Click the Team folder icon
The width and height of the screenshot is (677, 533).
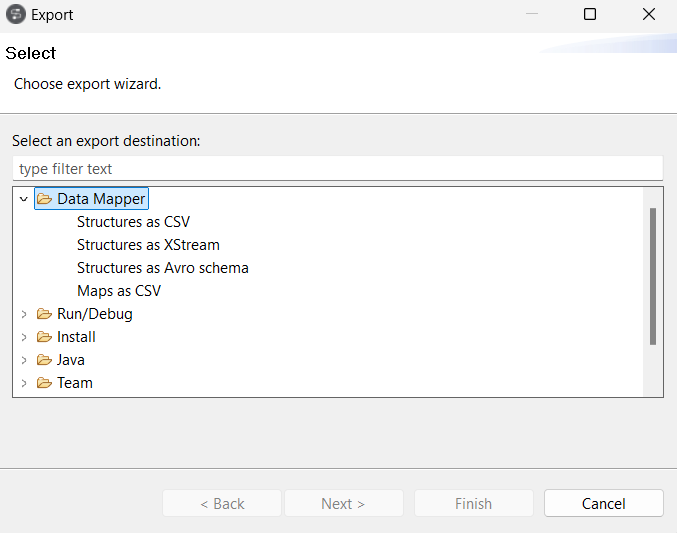pos(44,383)
